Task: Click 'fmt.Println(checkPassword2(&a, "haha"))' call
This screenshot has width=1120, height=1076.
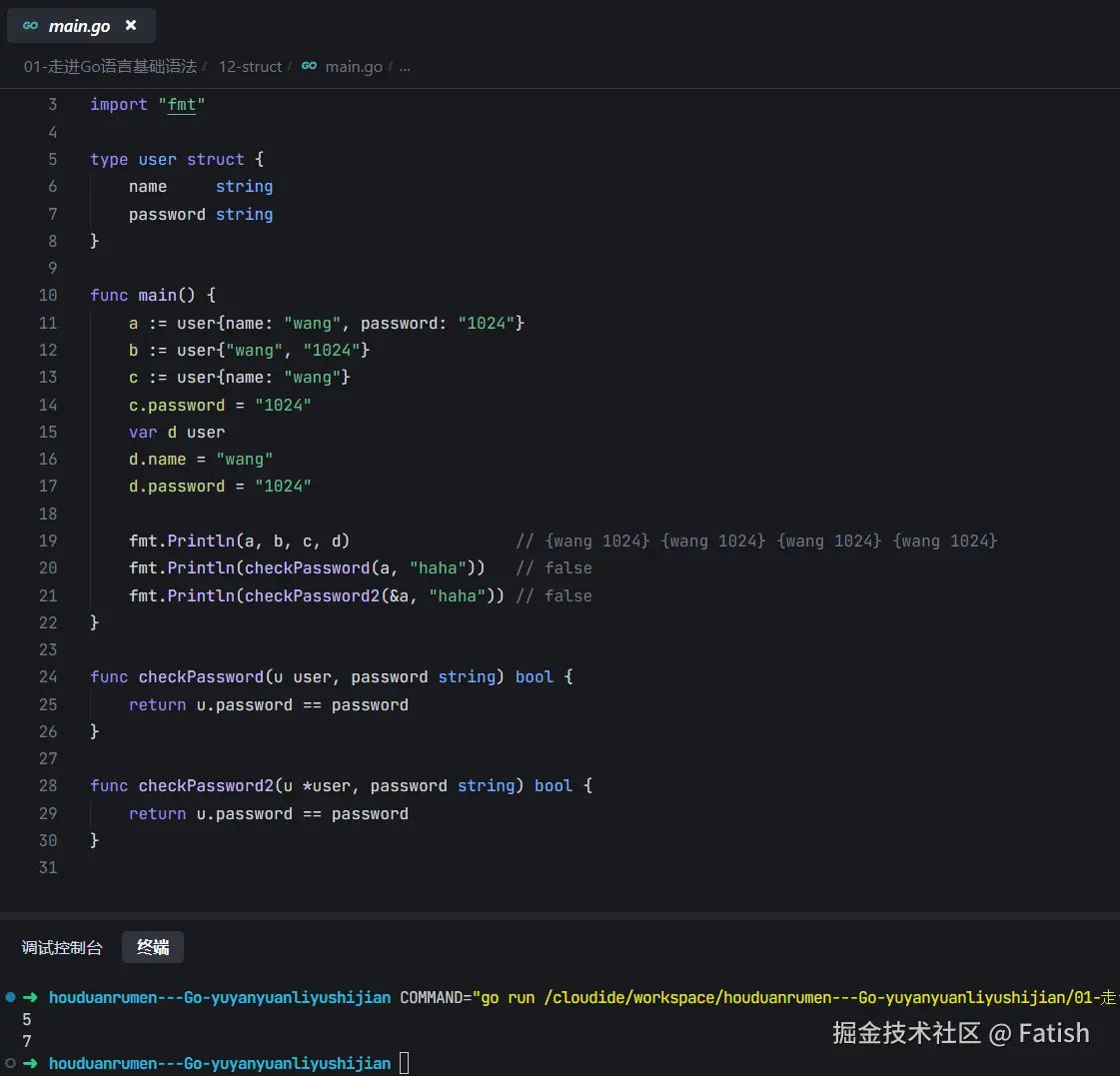Action: pyautogui.click(x=317, y=595)
